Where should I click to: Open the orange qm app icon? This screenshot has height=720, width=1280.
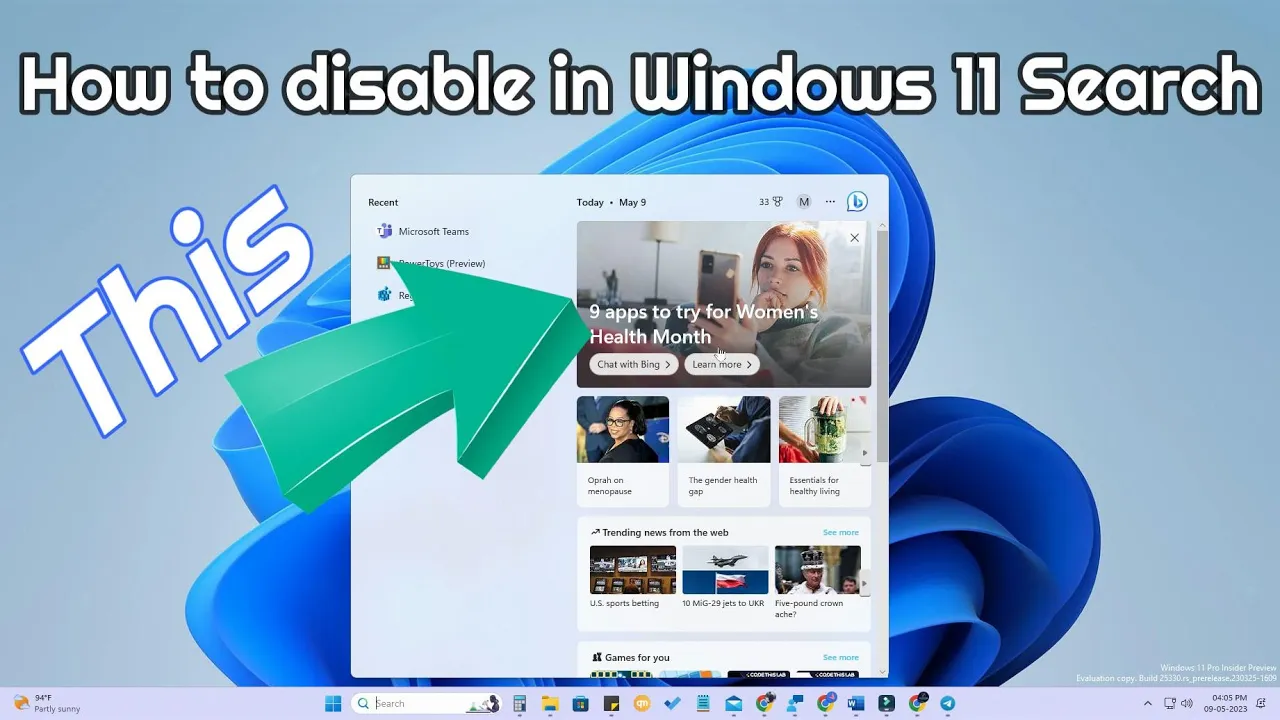pos(642,703)
